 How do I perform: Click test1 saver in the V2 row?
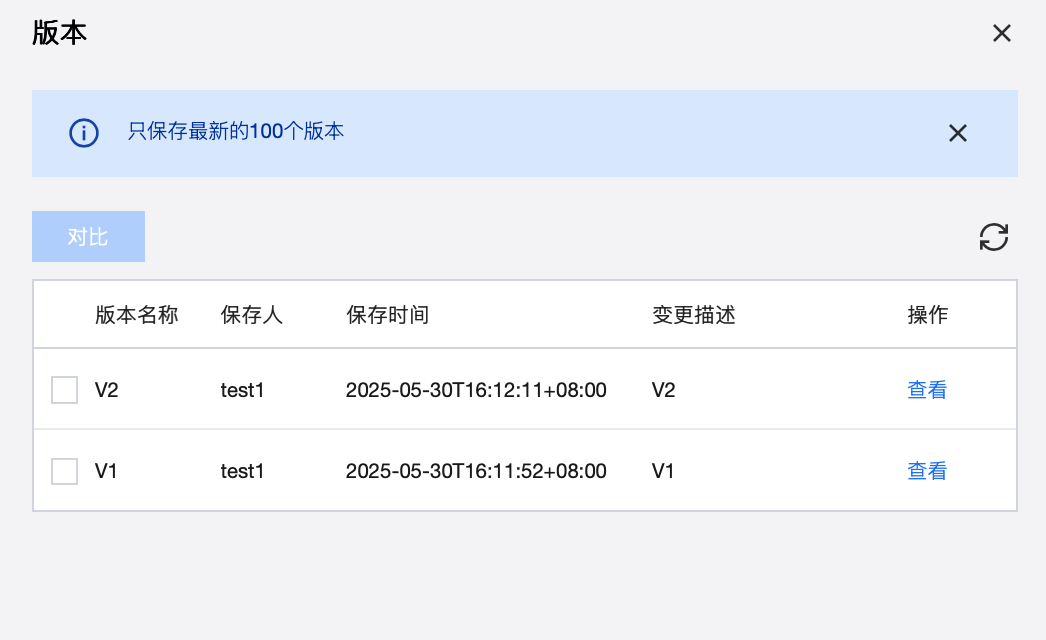coord(242,390)
